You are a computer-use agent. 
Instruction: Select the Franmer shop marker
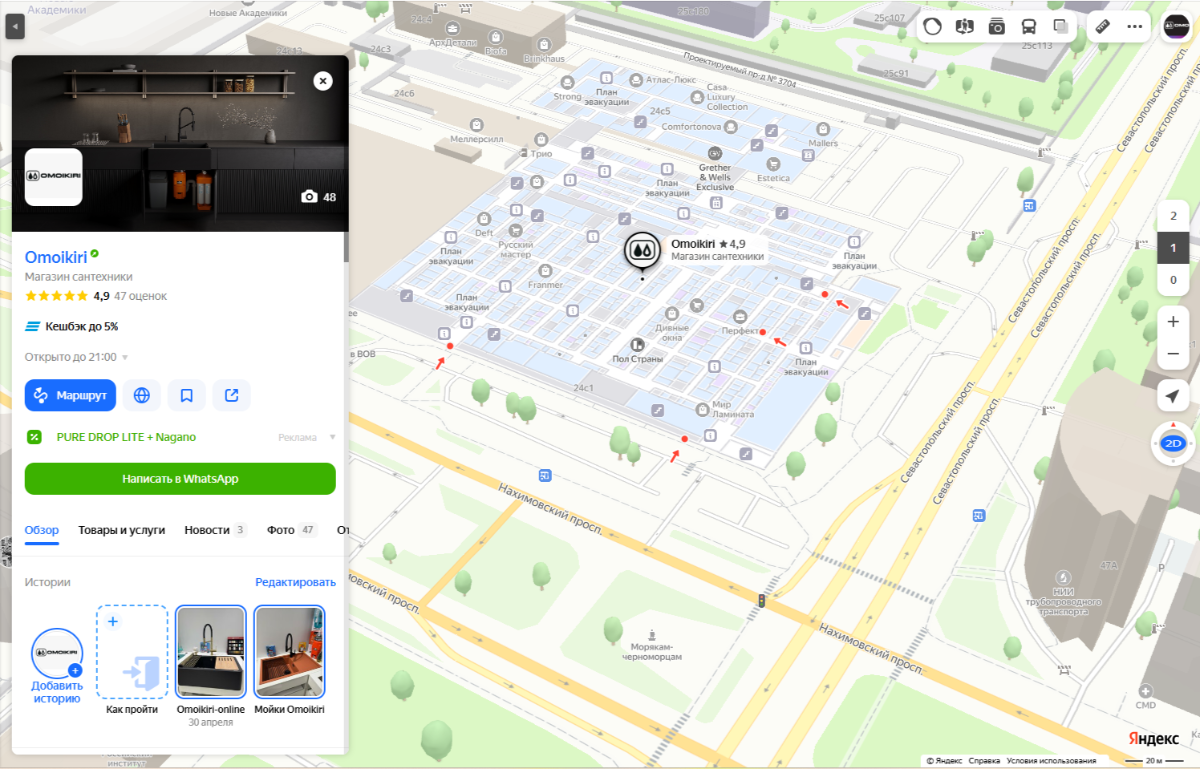(x=545, y=271)
